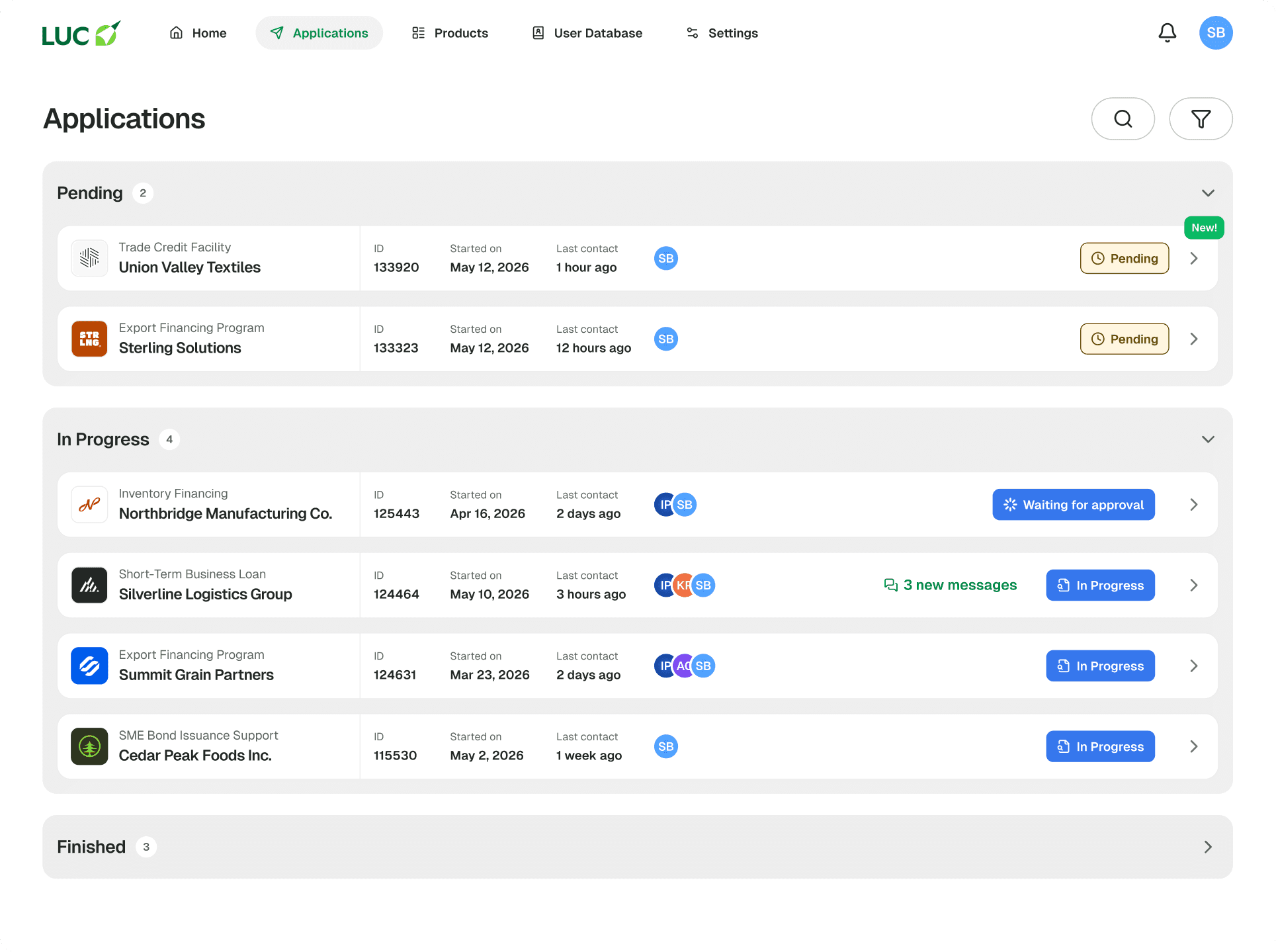This screenshot has height=952, width=1276.
Task: Open Northbridge Manufacturing Co. row arrow
Action: click(1193, 505)
